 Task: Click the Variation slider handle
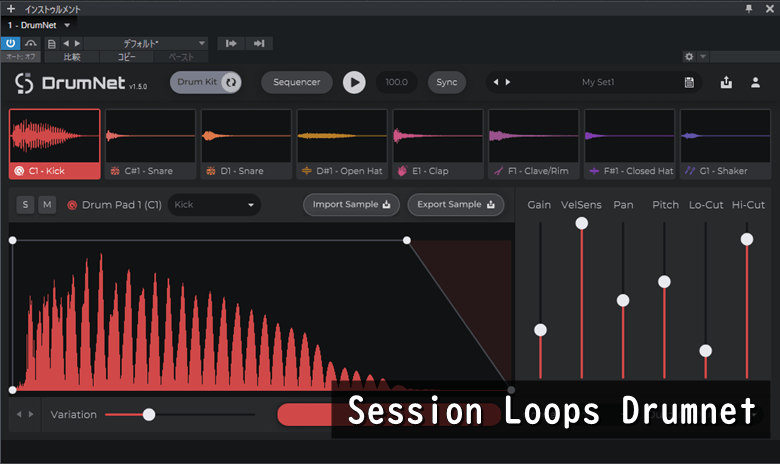149,414
